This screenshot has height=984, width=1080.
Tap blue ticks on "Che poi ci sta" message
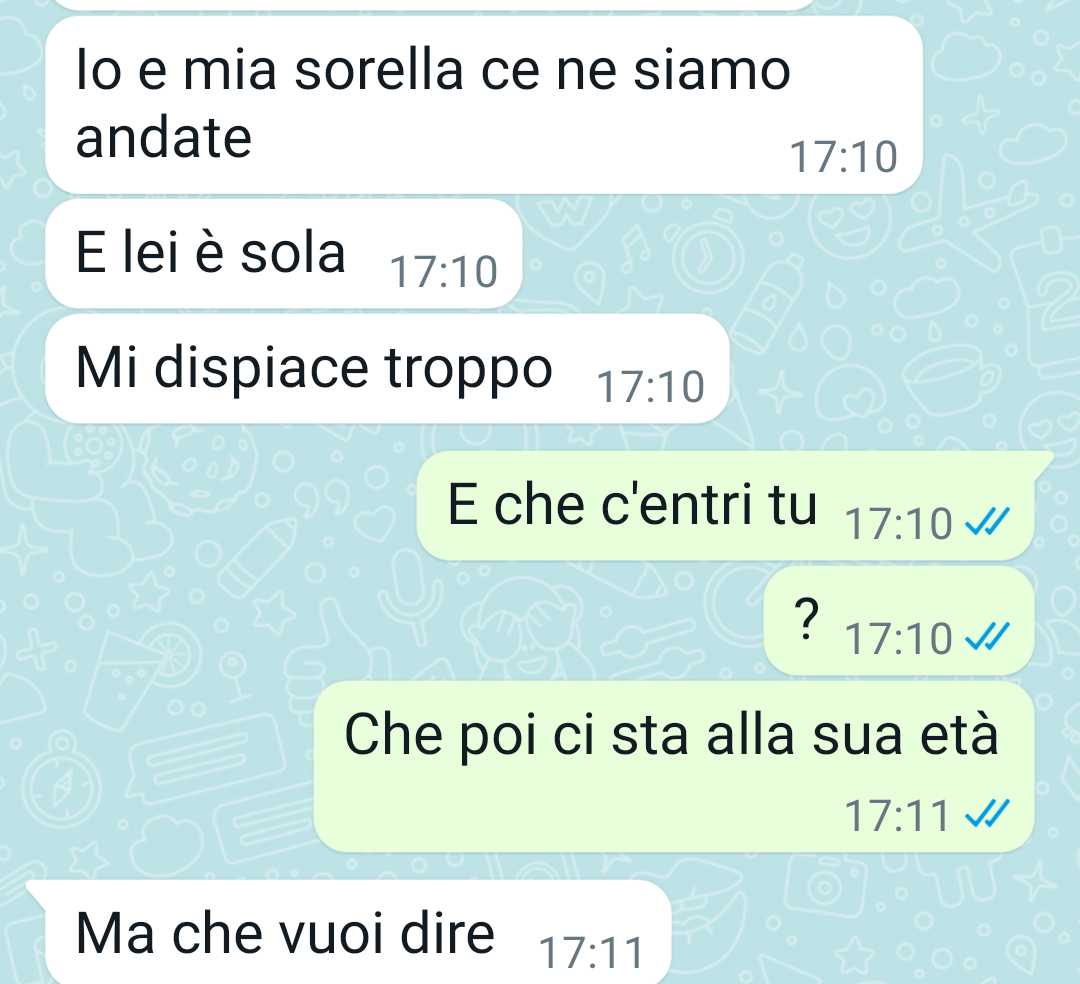(987, 813)
